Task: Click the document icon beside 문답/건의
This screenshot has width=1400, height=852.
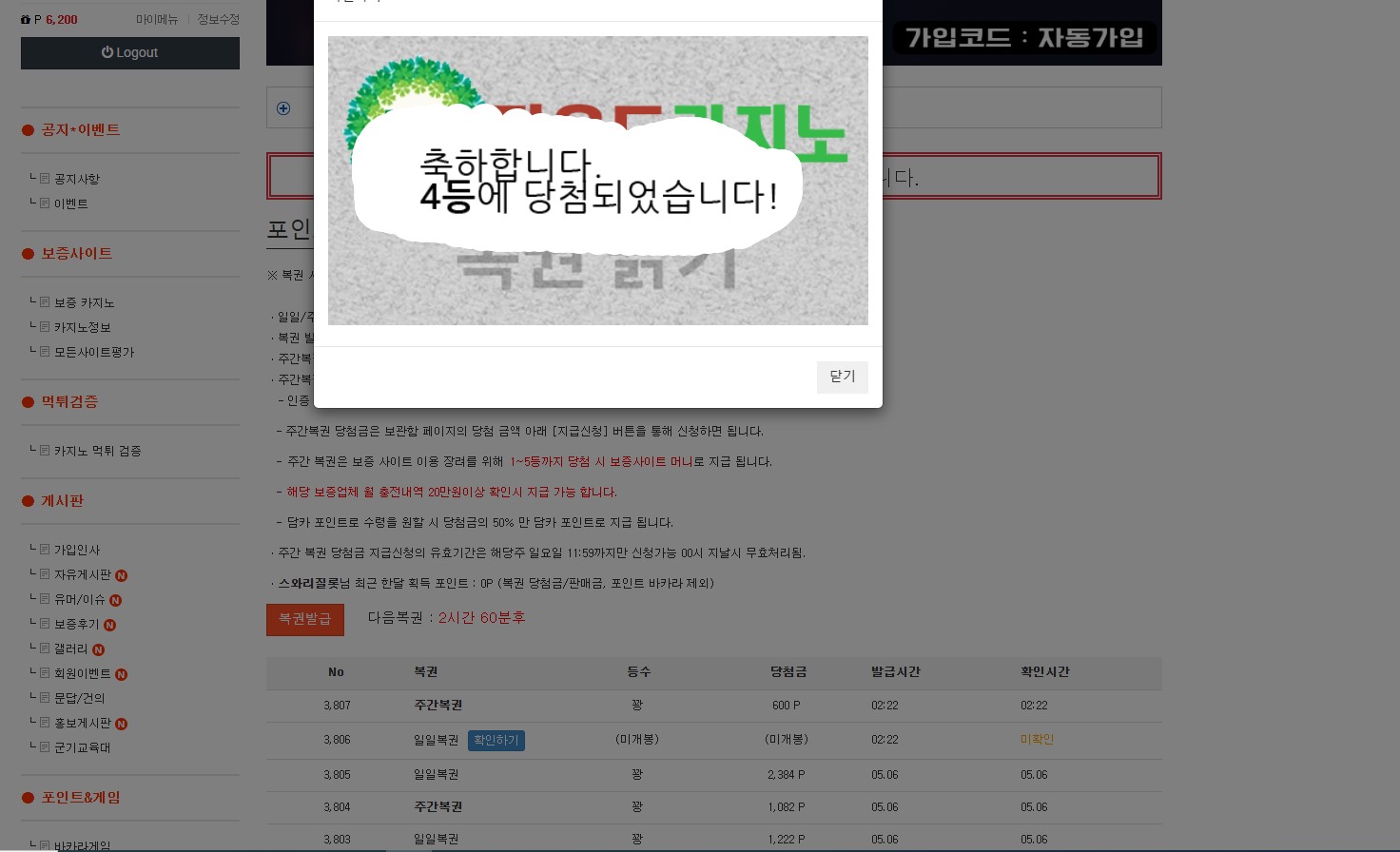Action: (45, 697)
